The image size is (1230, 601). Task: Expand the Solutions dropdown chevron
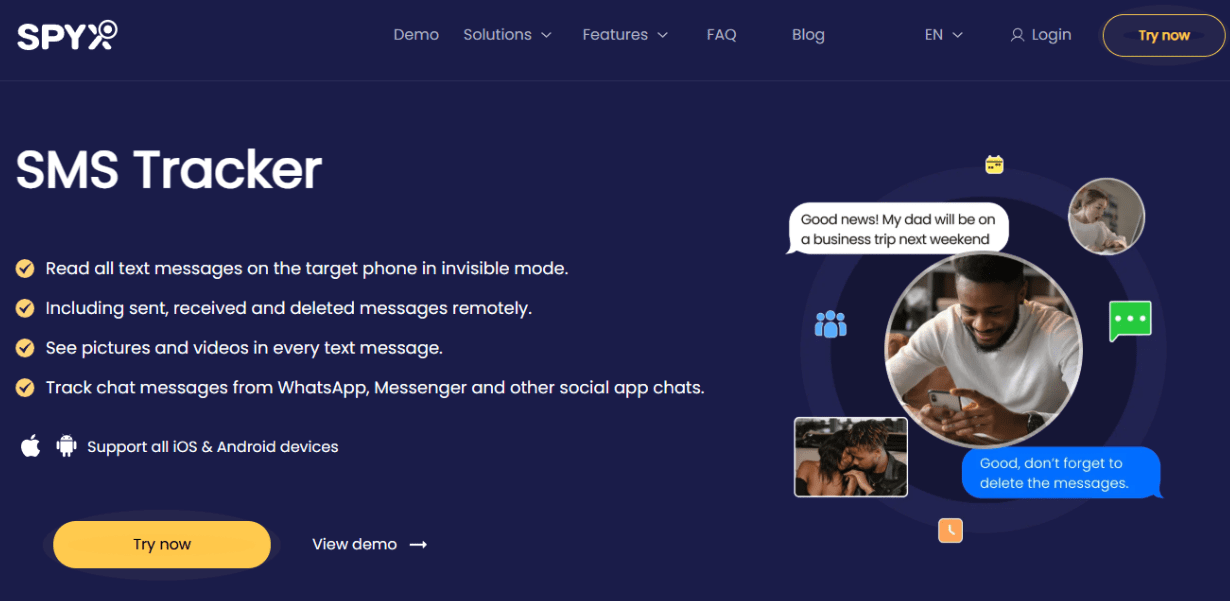click(546, 35)
